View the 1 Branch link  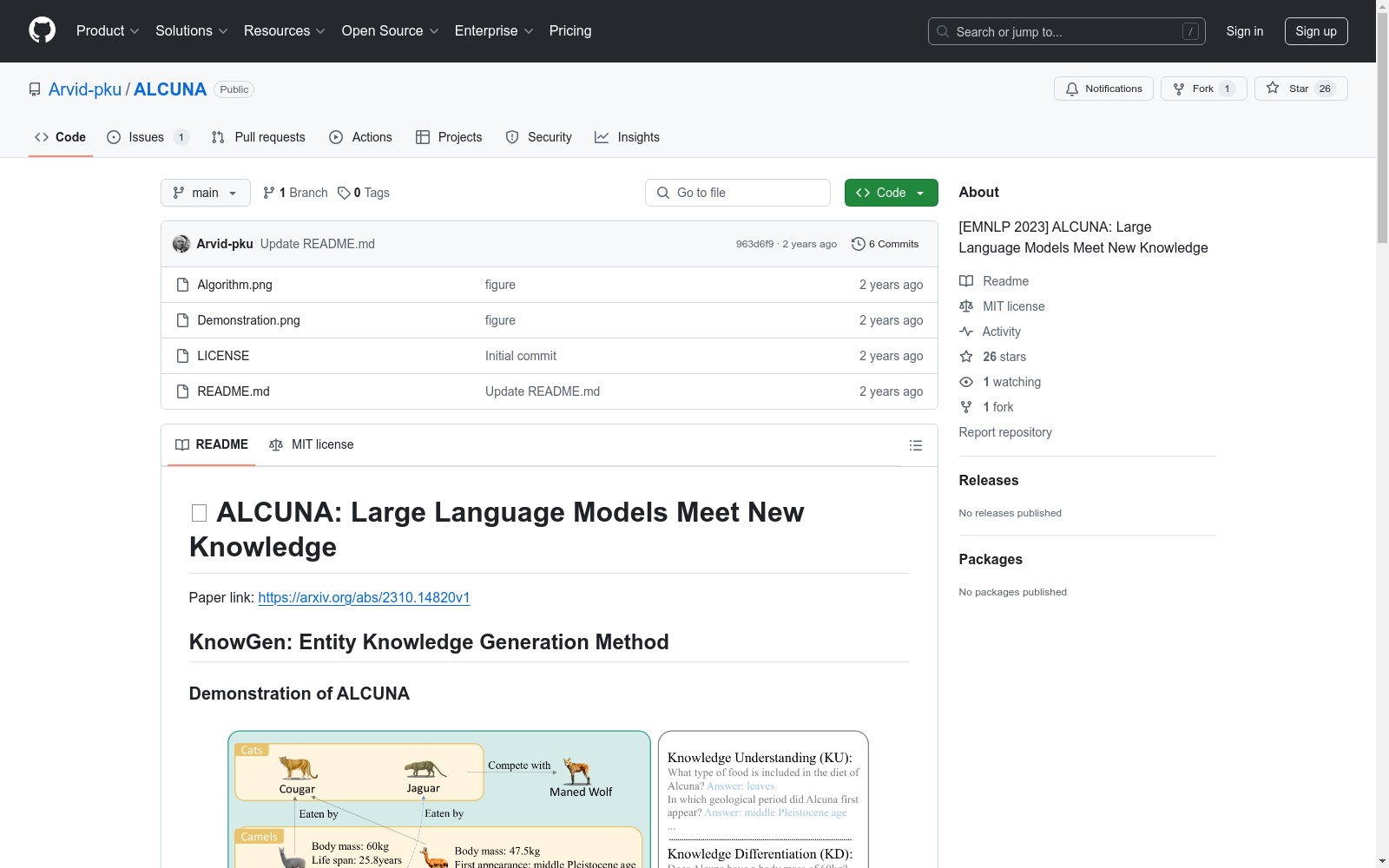(295, 193)
